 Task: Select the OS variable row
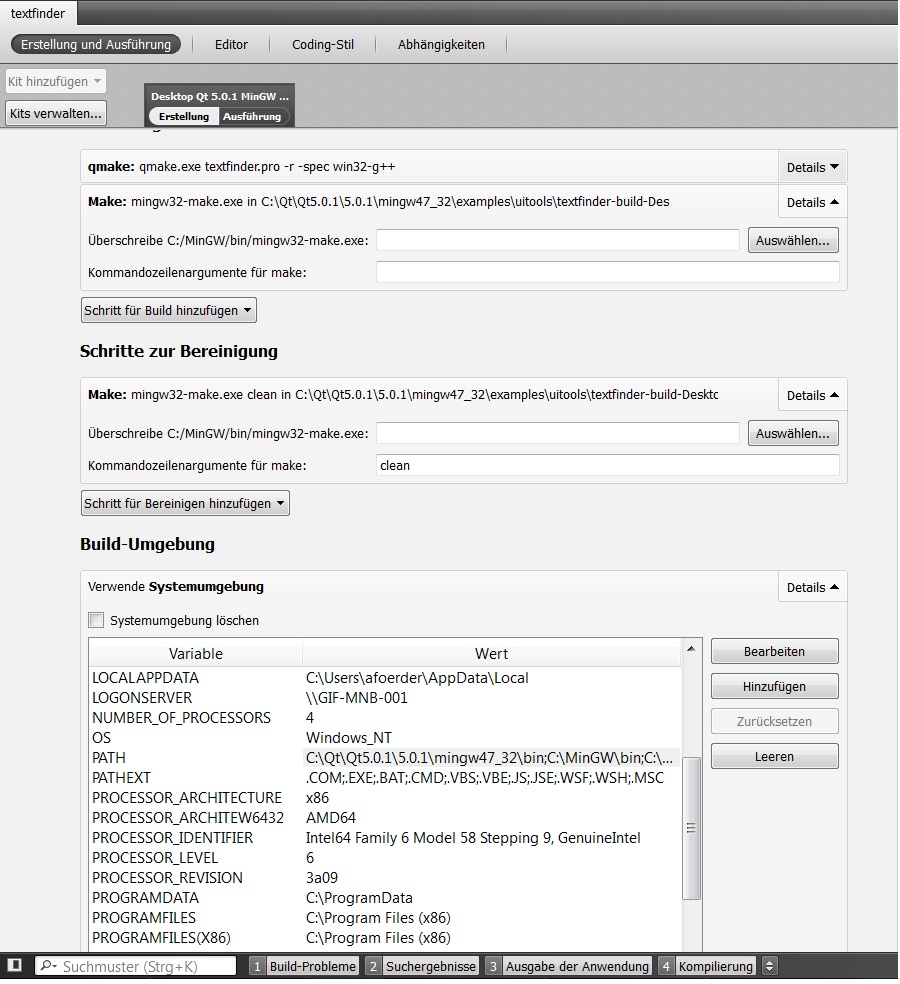(384, 739)
